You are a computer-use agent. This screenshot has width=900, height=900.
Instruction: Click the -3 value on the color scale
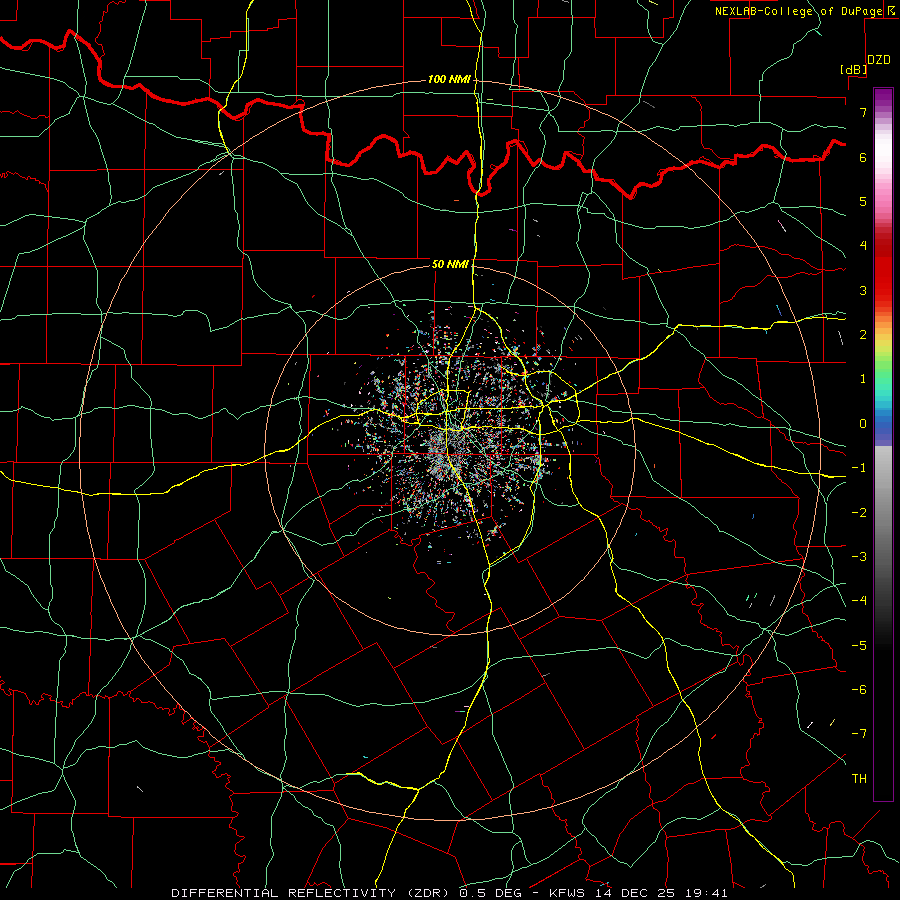point(859,557)
